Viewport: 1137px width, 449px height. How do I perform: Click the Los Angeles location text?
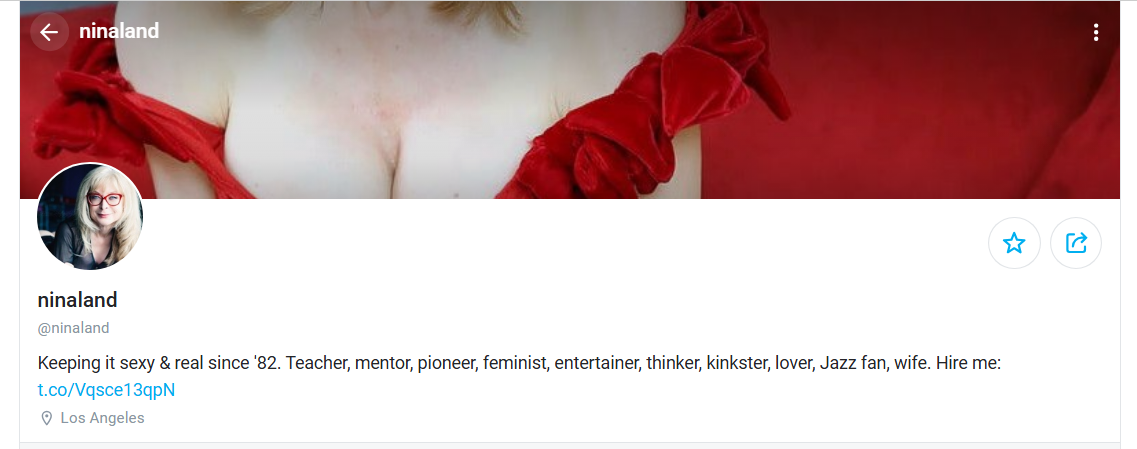102,418
